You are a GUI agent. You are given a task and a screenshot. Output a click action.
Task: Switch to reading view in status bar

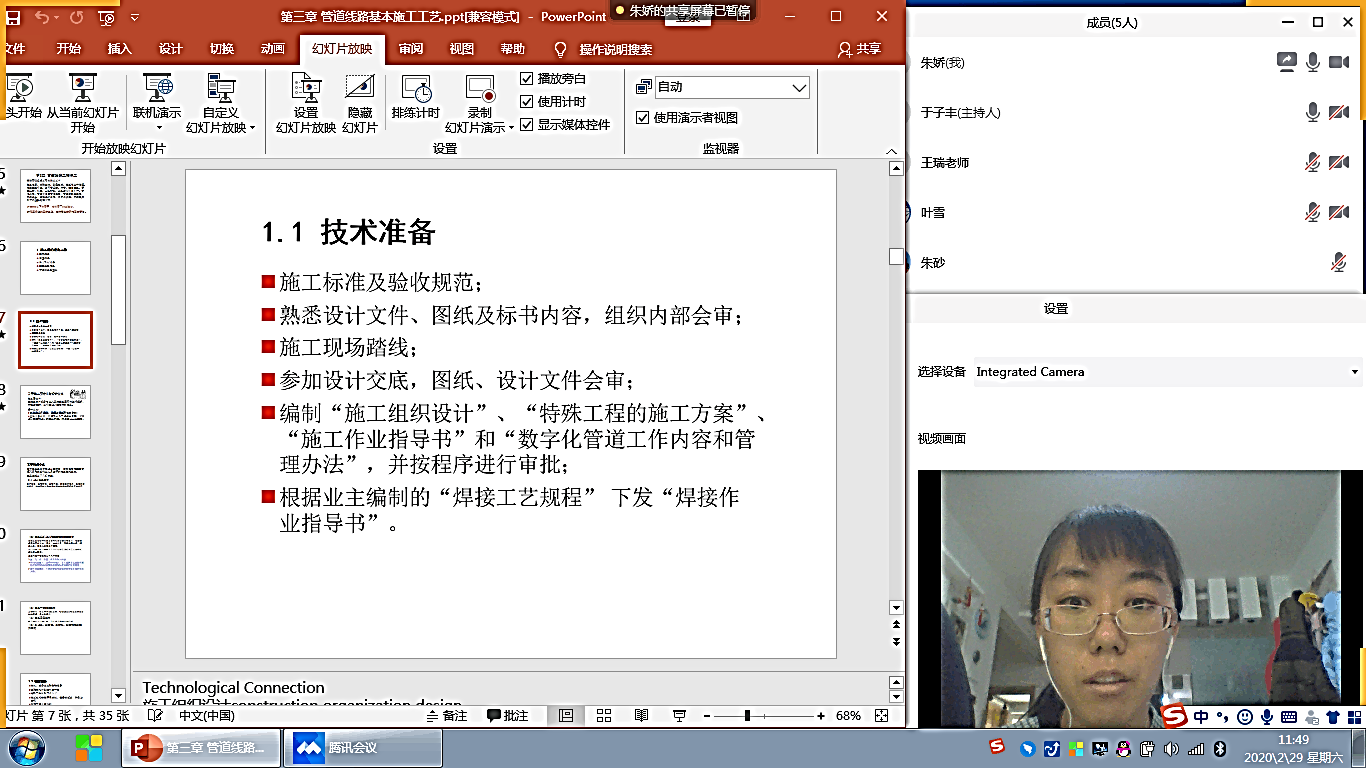[641, 716]
